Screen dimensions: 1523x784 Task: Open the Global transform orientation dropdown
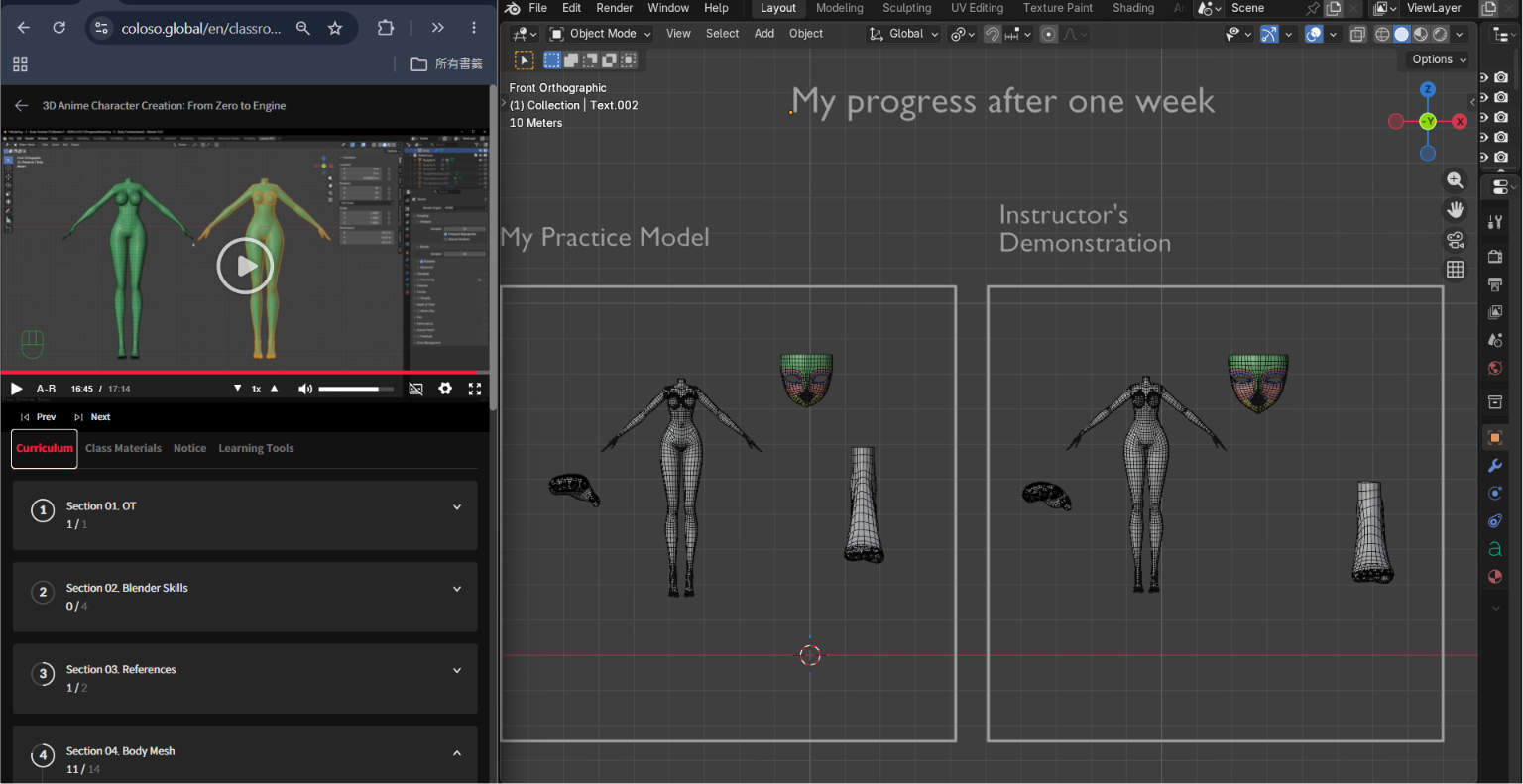[903, 34]
